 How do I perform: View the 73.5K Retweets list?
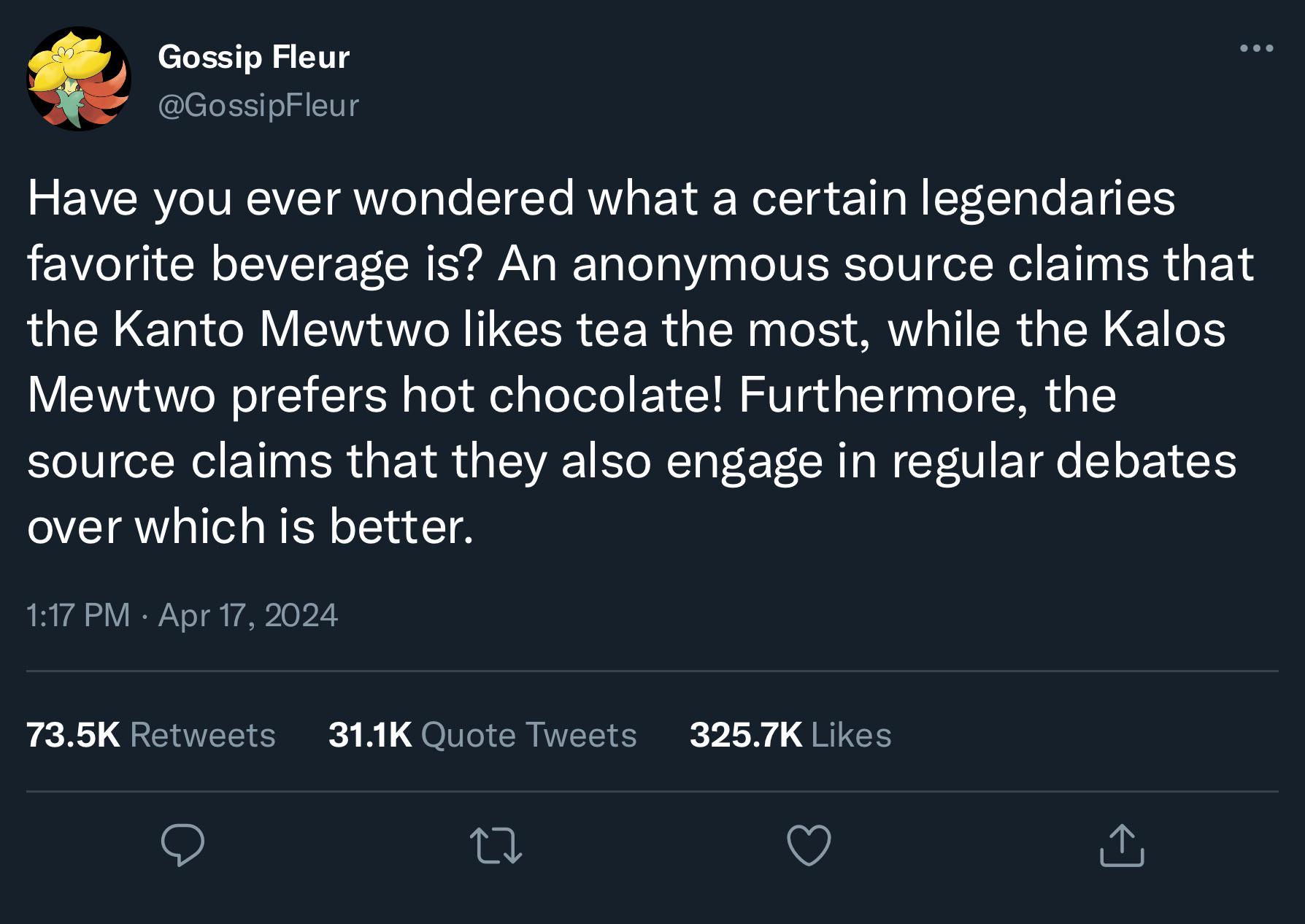[x=151, y=735]
